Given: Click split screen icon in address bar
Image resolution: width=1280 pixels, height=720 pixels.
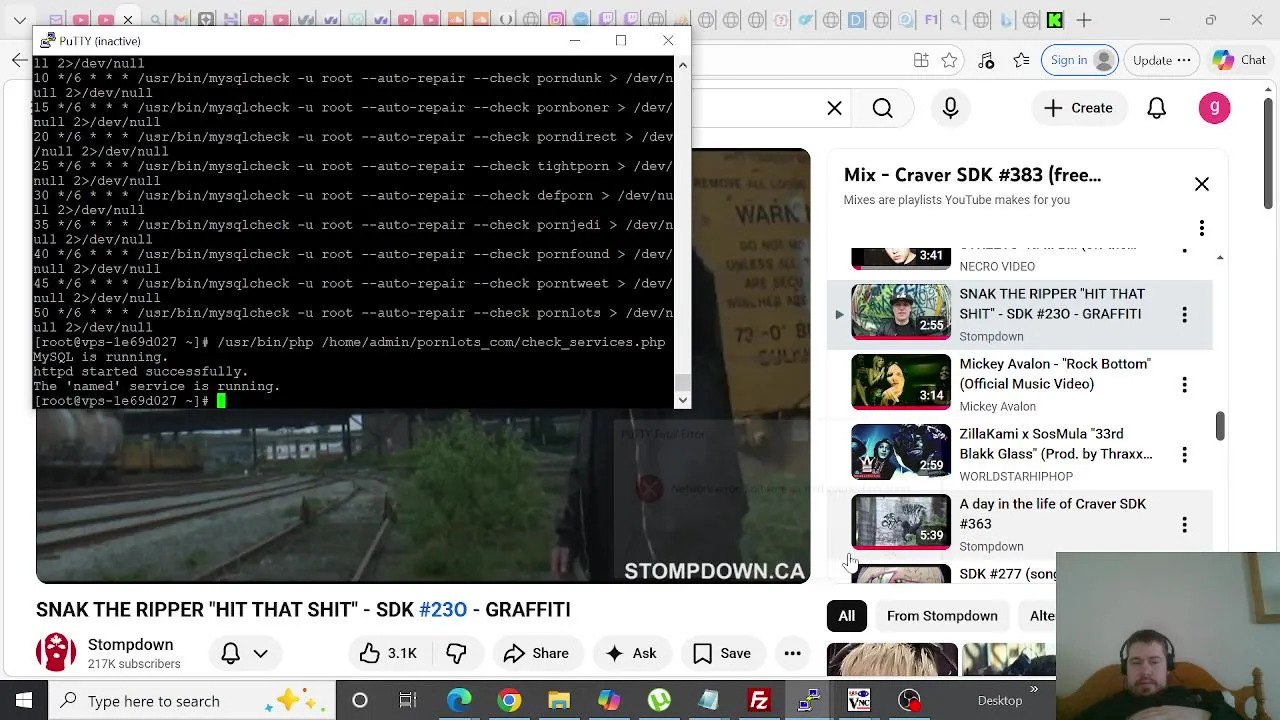Looking at the screenshot, I should [x=921, y=60].
